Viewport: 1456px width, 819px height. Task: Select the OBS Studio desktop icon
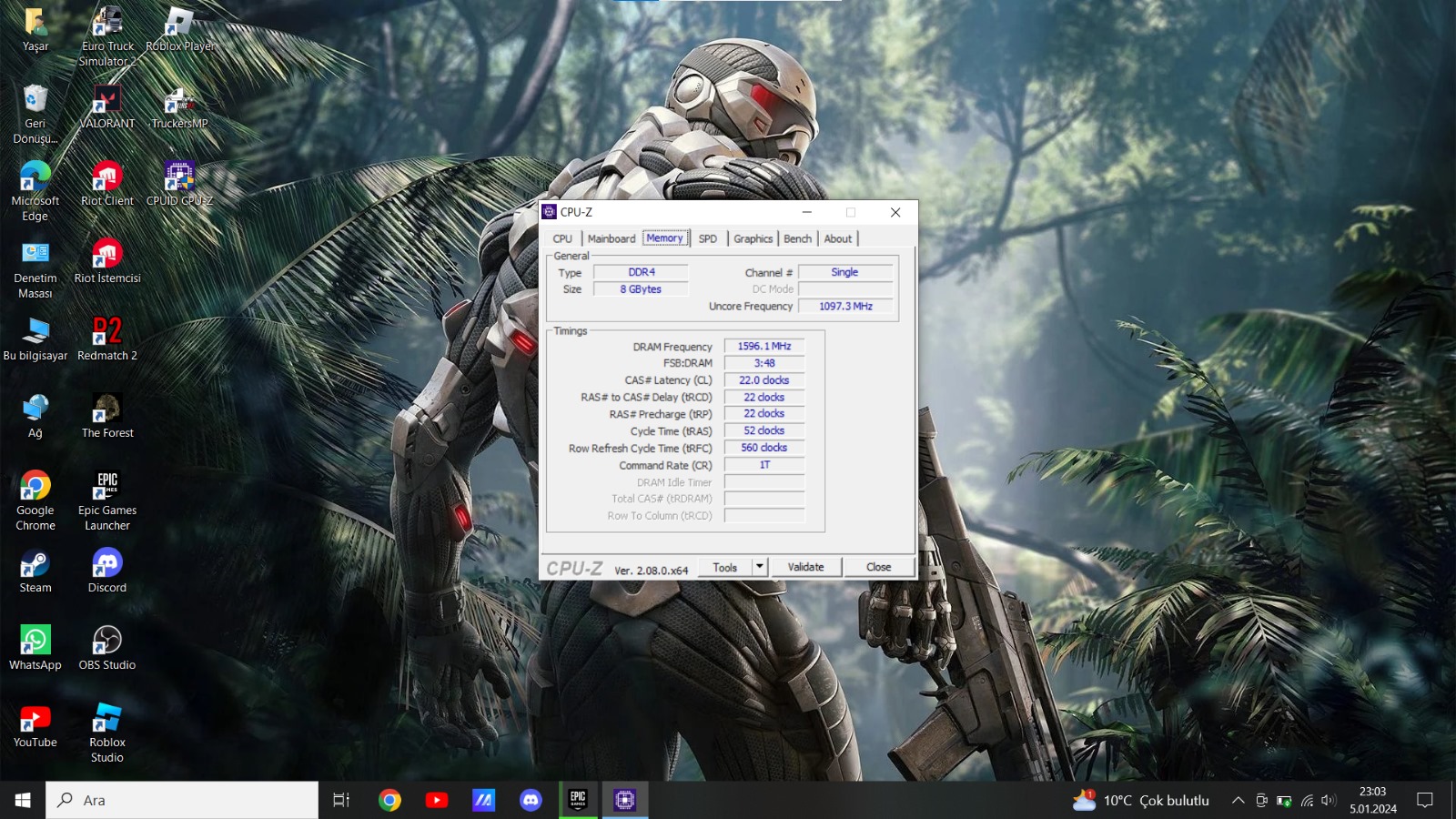click(x=107, y=649)
